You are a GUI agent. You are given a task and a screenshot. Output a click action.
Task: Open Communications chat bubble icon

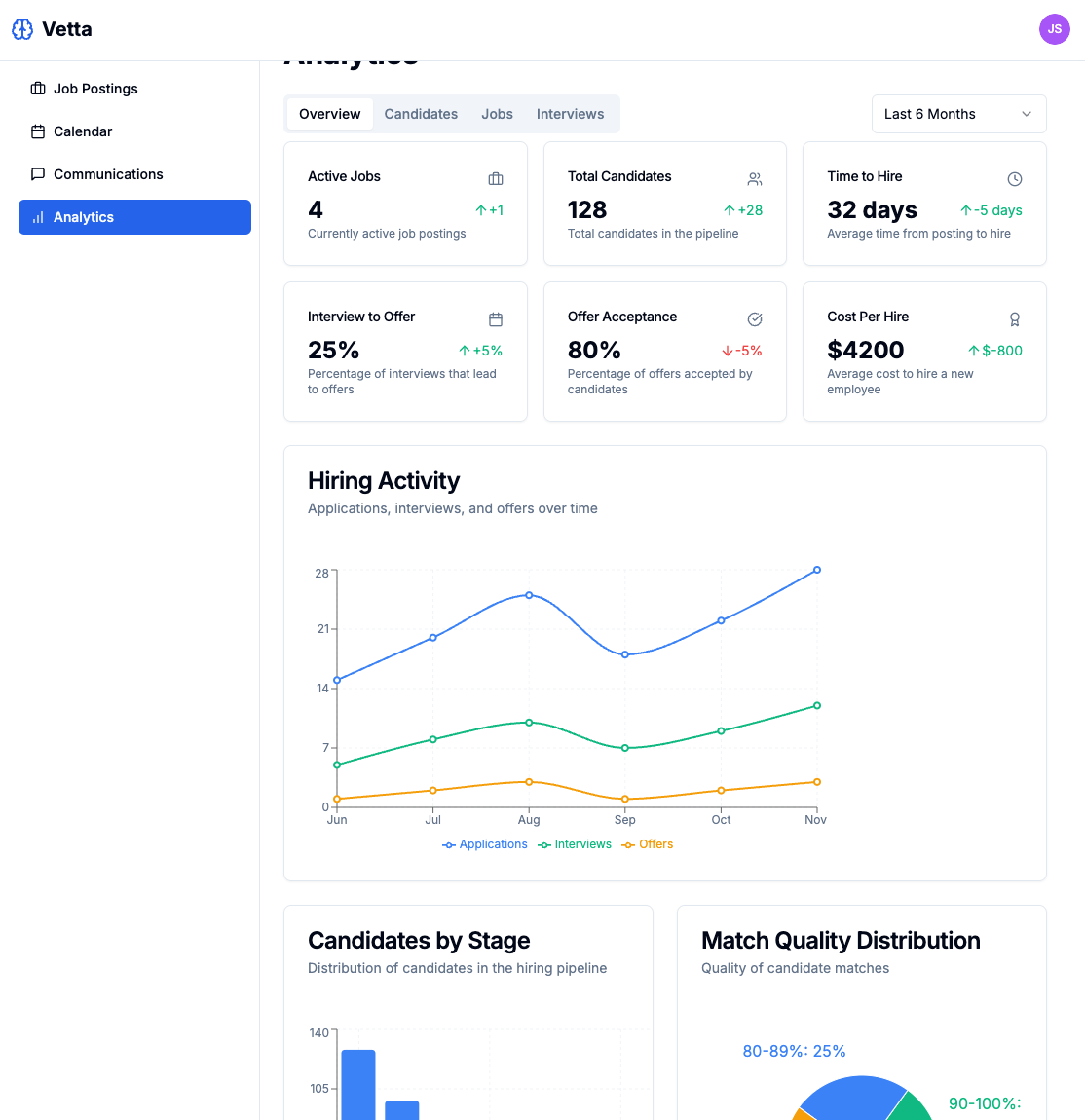(x=37, y=174)
